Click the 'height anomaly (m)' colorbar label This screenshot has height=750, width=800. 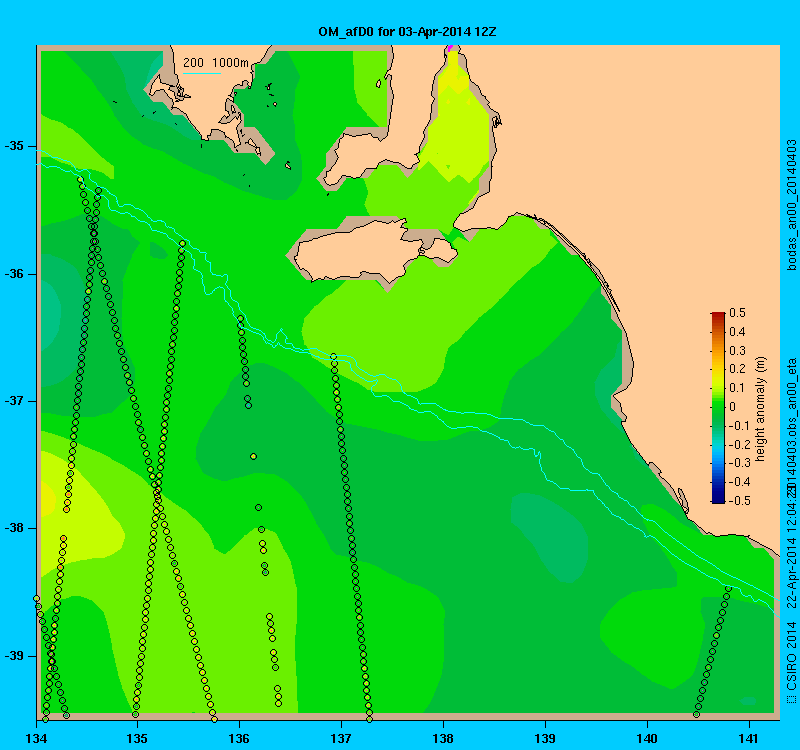[761, 409]
